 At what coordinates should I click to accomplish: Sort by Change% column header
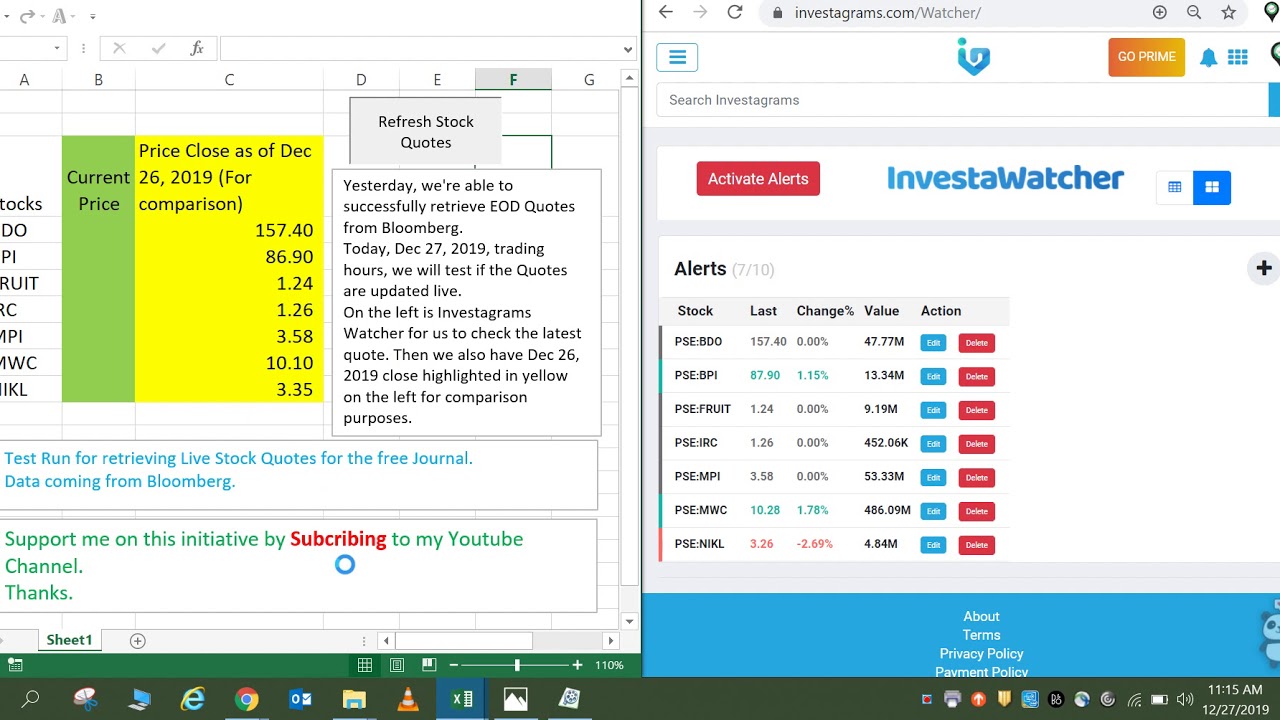coord(825,311)
